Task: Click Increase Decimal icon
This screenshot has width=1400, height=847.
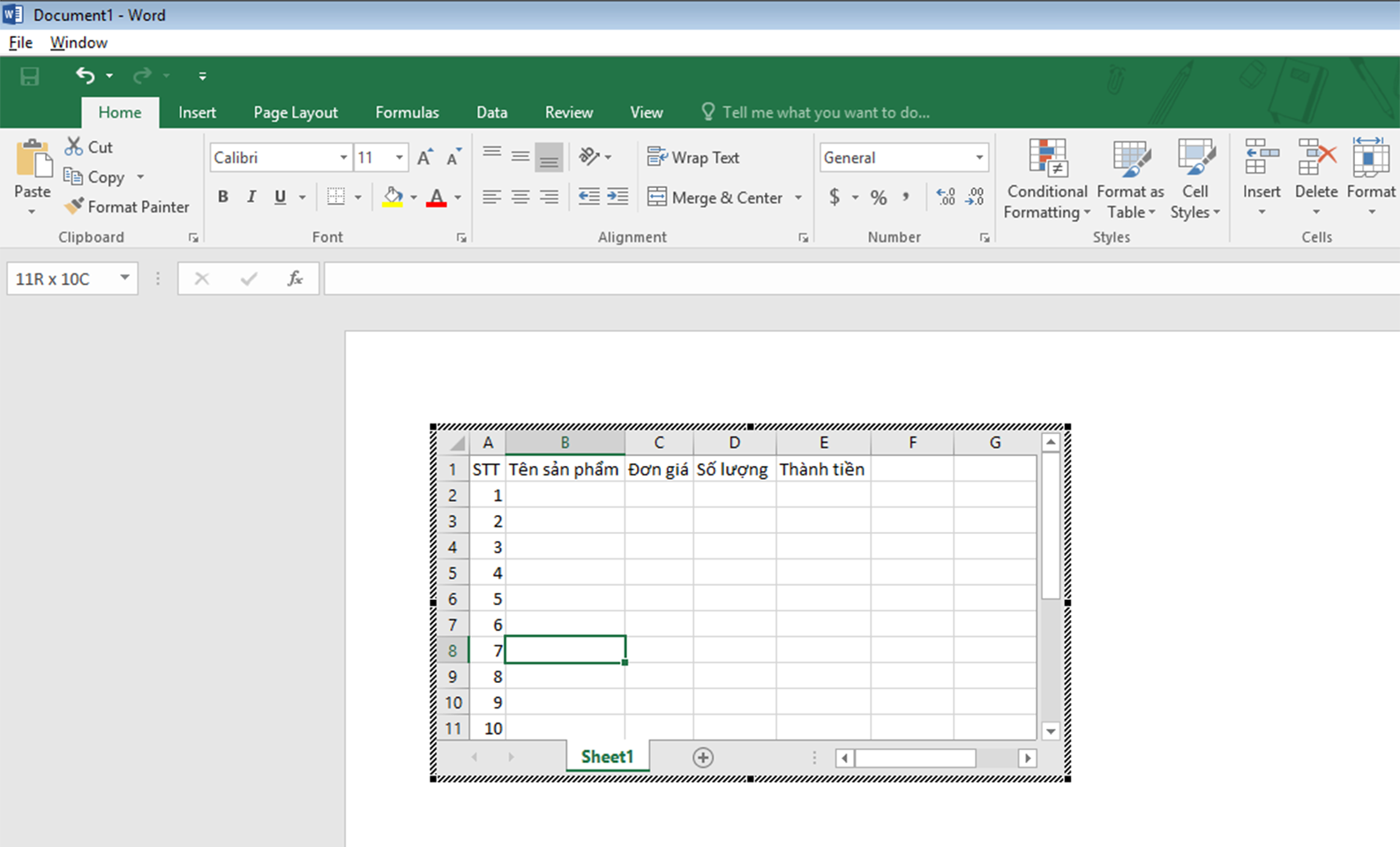Action: [x=946, y=197]
